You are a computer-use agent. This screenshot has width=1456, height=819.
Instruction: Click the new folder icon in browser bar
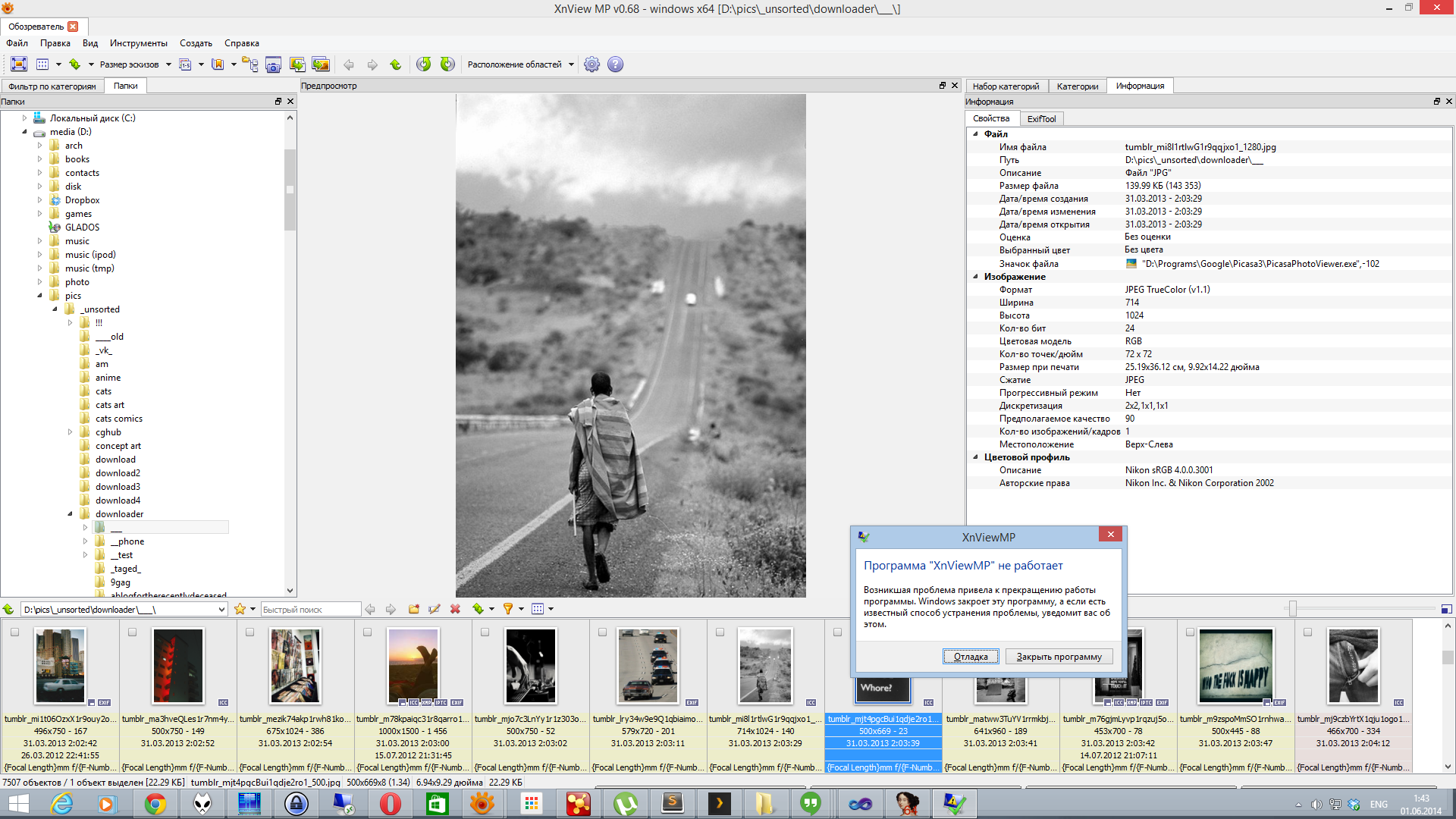[413, 609]
